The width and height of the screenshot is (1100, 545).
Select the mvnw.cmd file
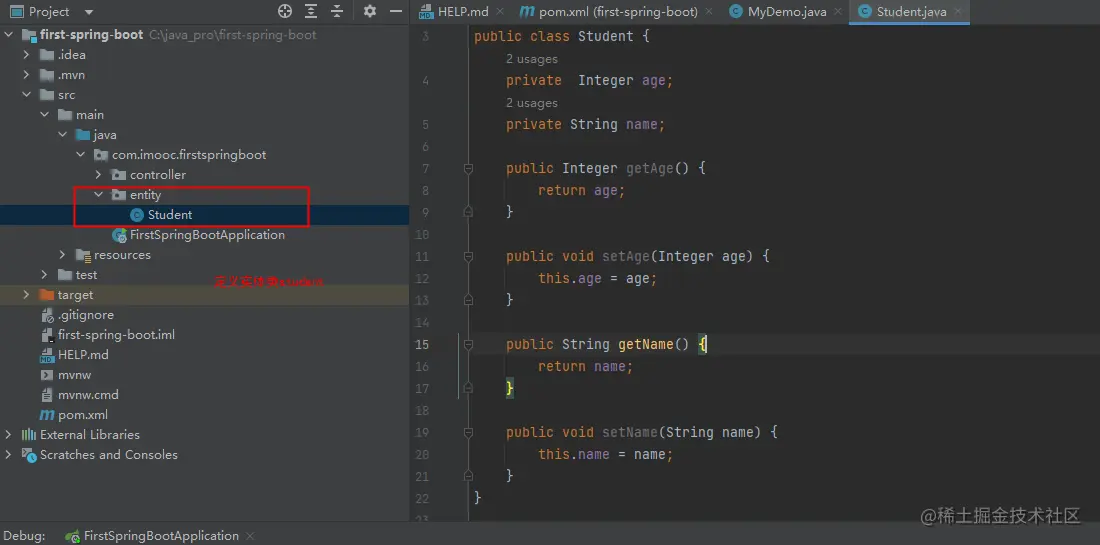[88, 395]
